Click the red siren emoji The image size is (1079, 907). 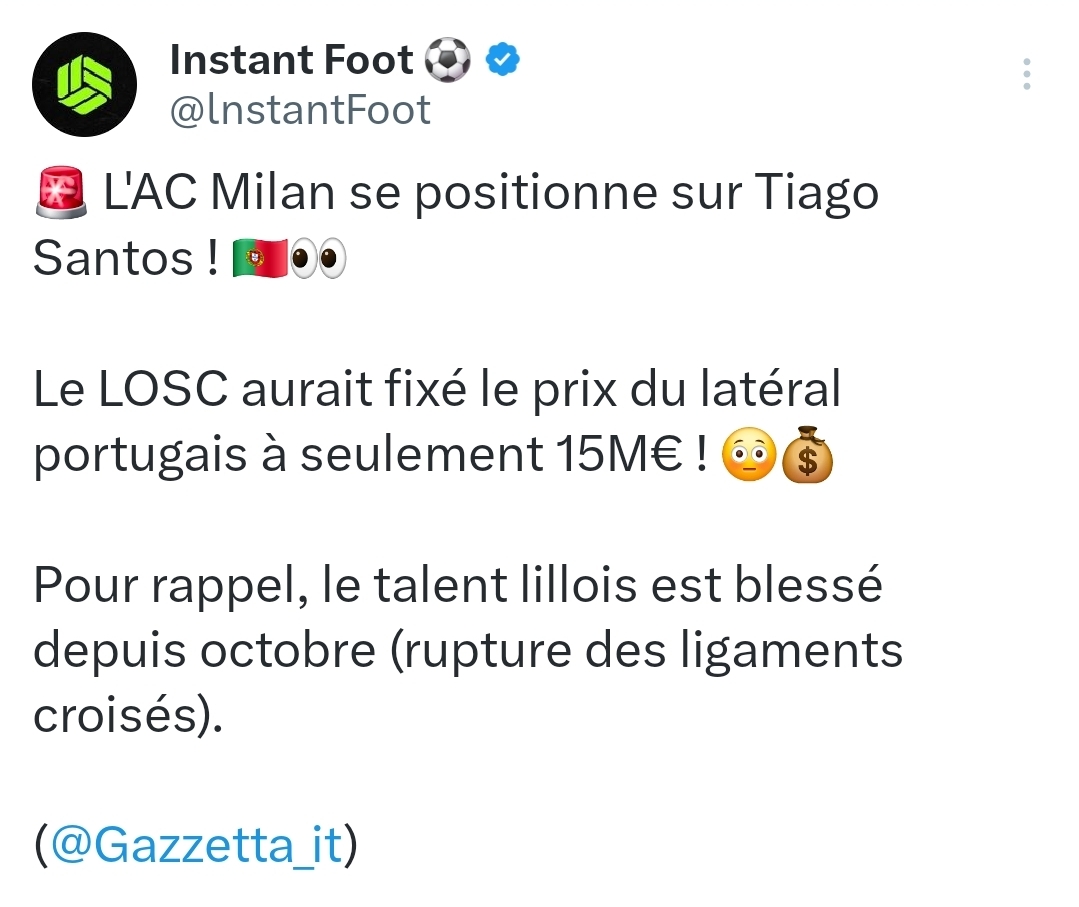click(x=61, y=192)
